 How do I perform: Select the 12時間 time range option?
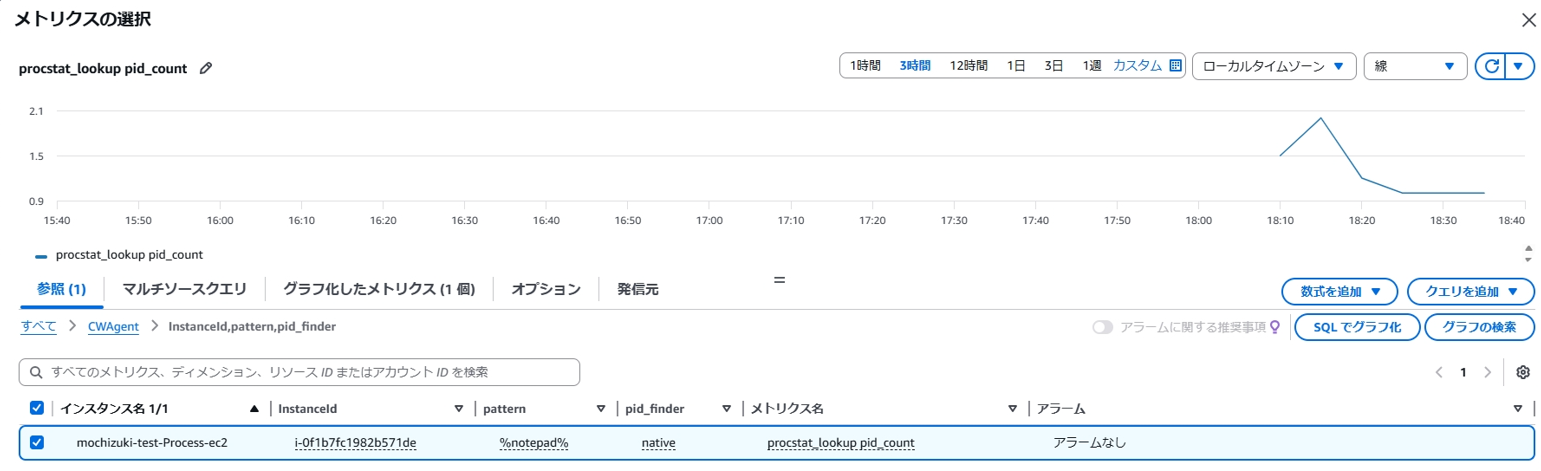pyautogui.click(x=968, y=66)
